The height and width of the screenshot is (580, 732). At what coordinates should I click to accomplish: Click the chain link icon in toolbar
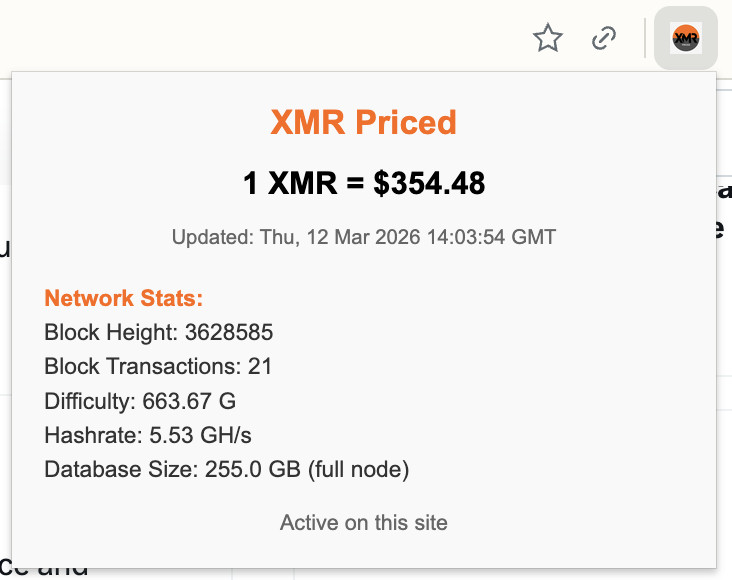click(x=603, y=39)
